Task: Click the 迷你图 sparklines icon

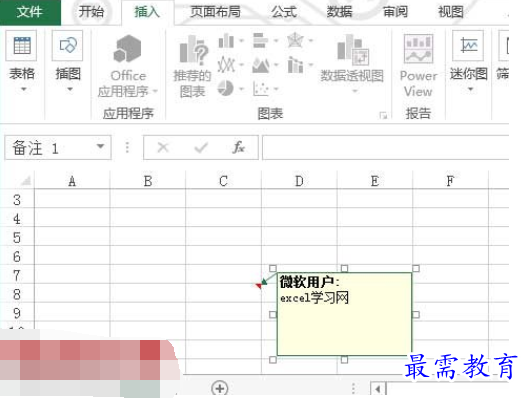Action: pyautogui.click(x=468, y=46)
